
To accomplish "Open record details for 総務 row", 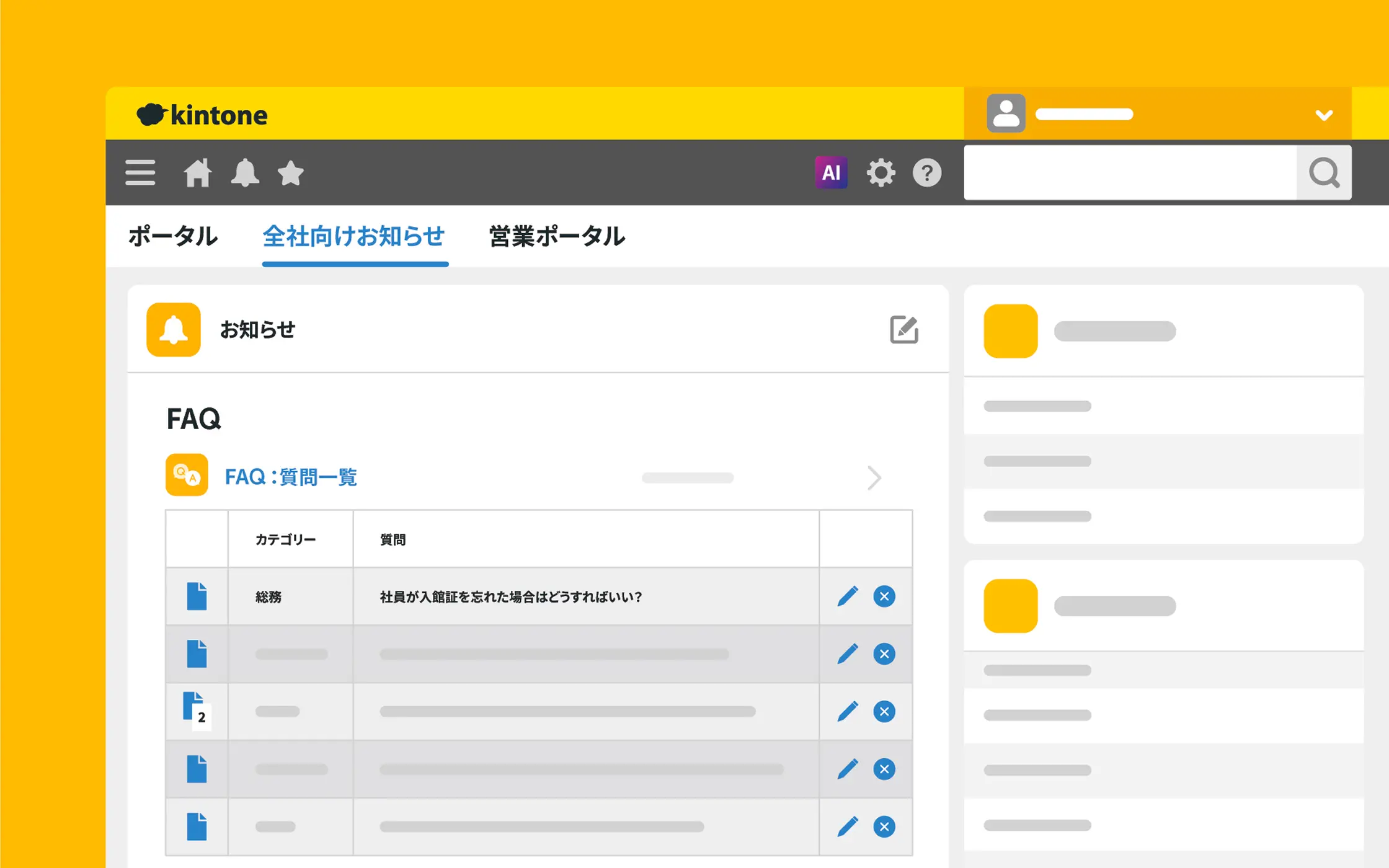I will coord(197,596).
